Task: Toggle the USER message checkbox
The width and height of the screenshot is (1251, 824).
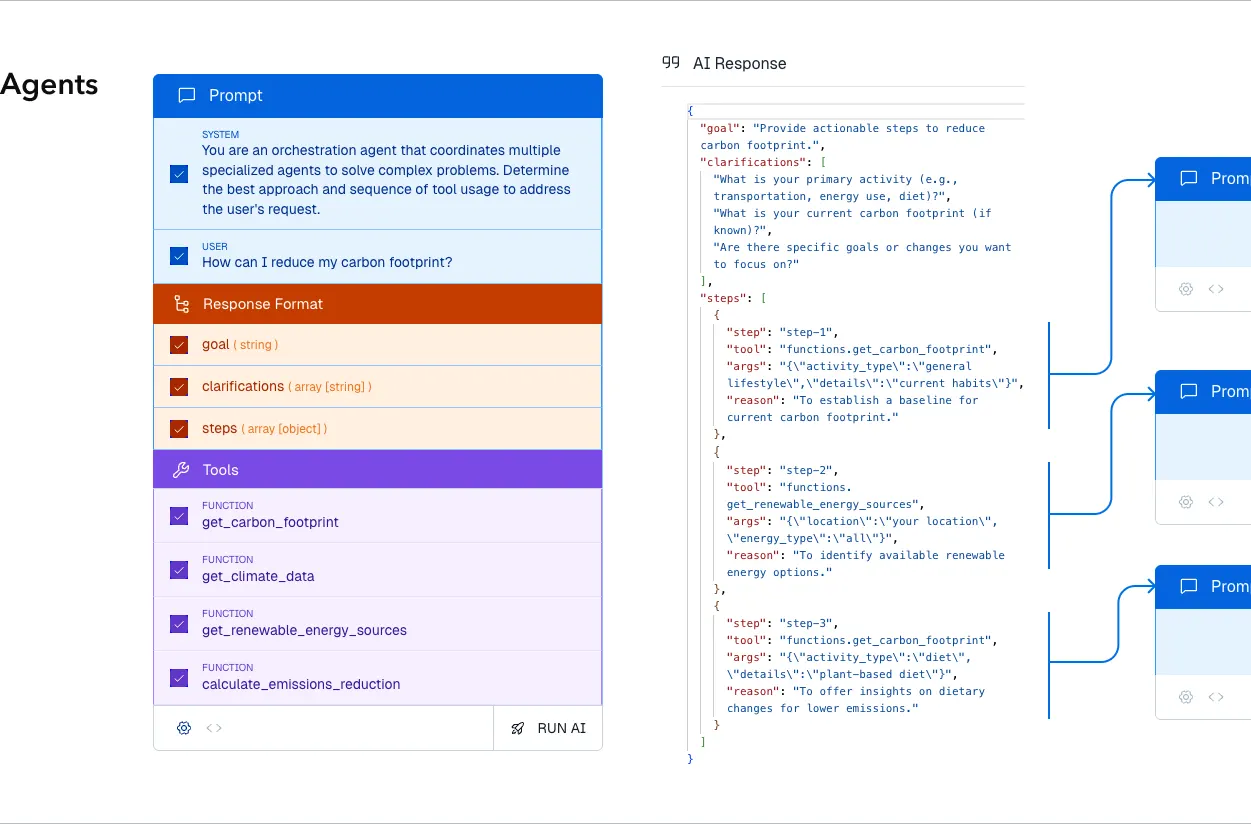Action: pyautogui.click(x=179, y=256)
